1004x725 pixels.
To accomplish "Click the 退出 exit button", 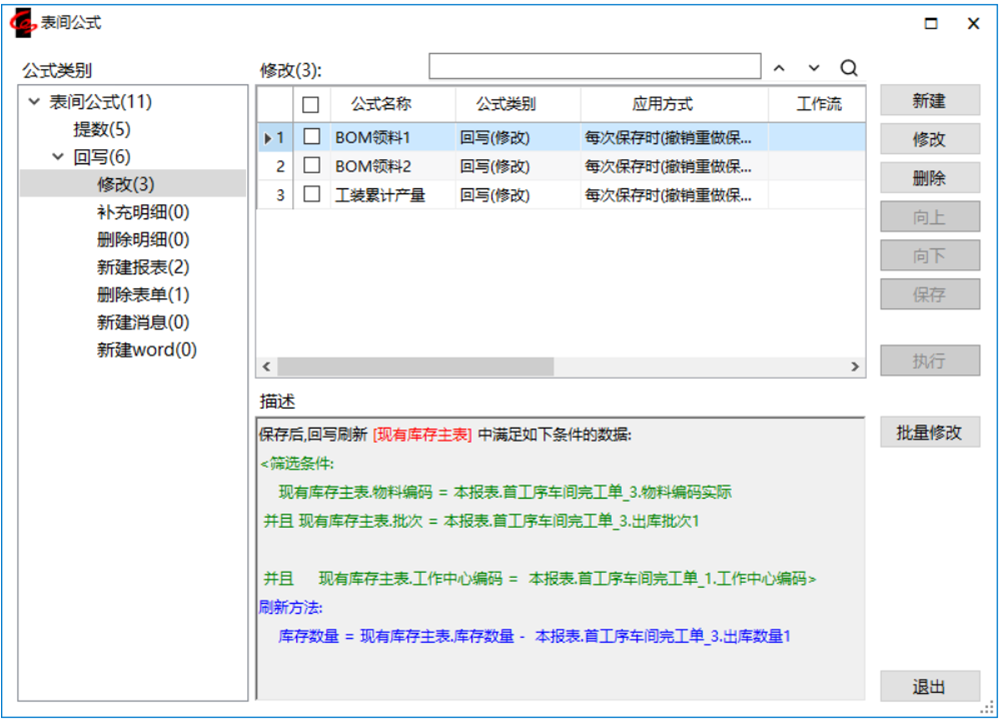I will (929, 687).
